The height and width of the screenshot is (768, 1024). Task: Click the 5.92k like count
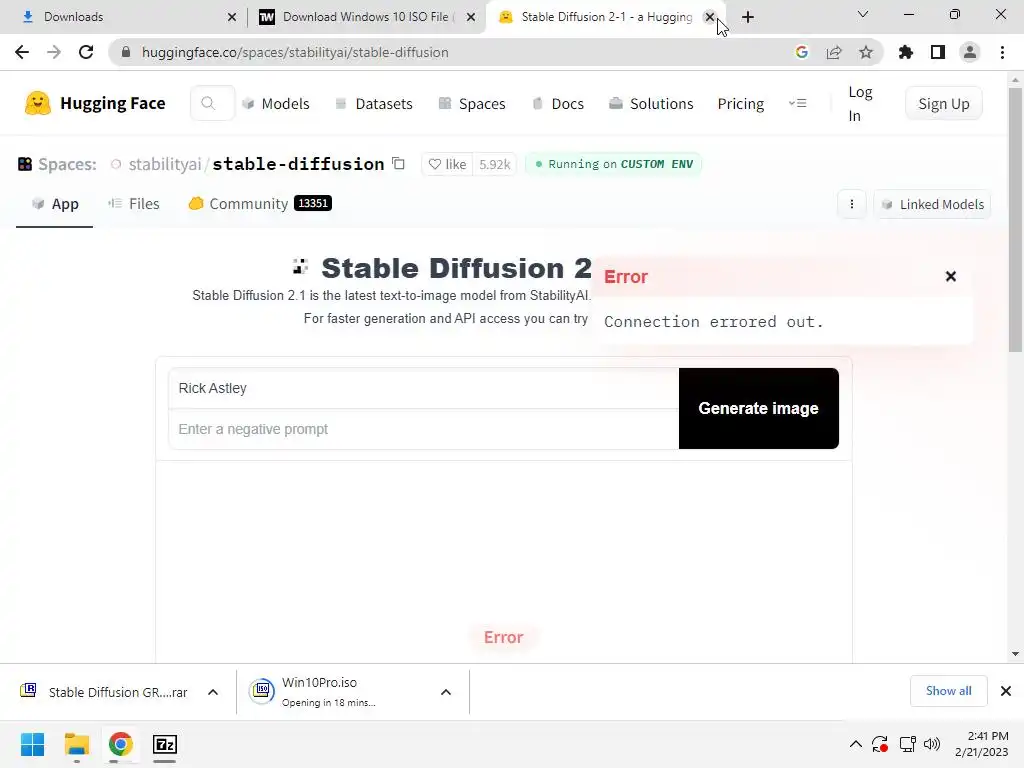pyautogui.click(x=494, y=164)
